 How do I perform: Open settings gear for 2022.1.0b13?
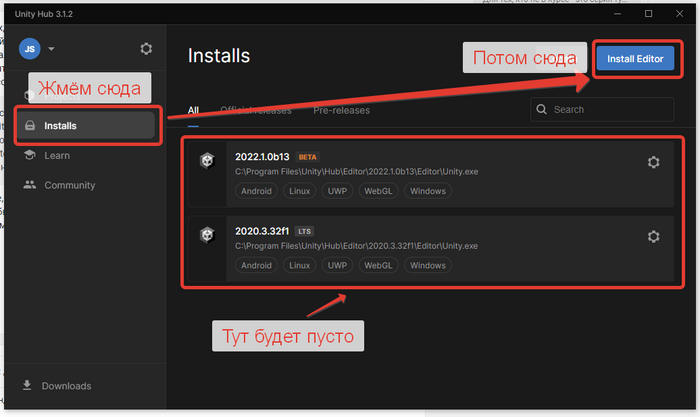click(654, 162)
